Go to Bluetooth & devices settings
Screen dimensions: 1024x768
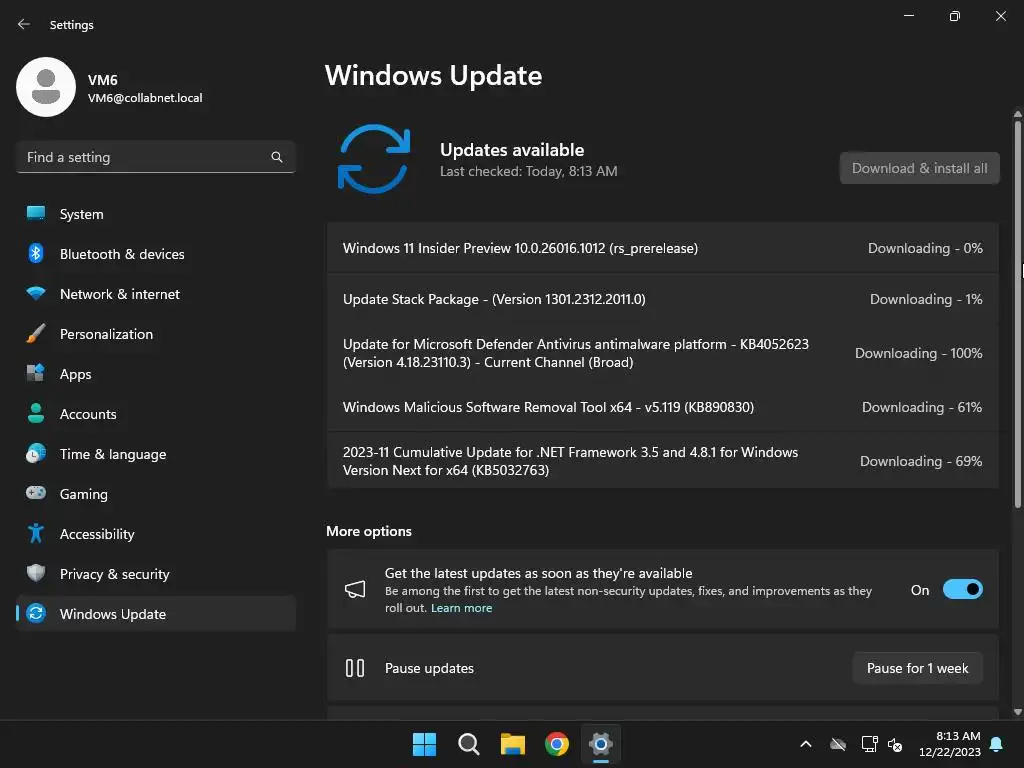[x=155, y=253]
